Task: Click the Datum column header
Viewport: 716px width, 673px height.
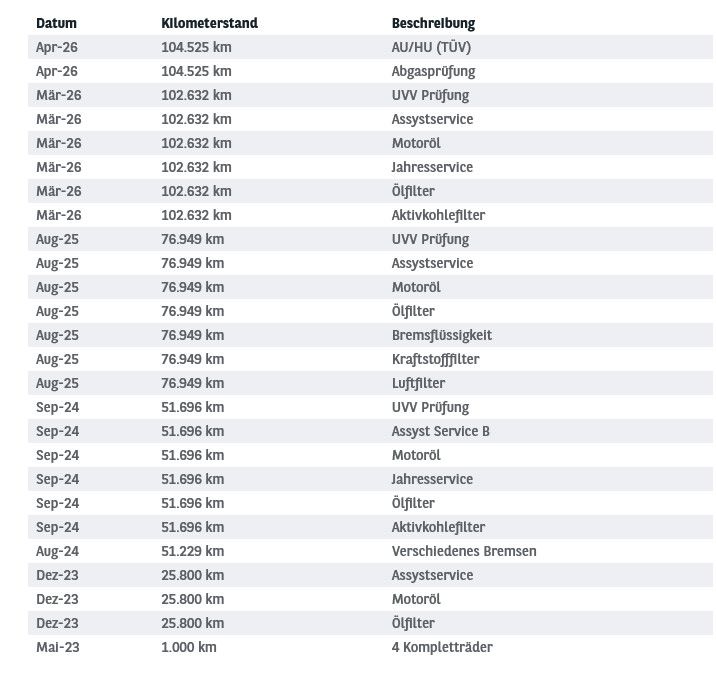Action: 56,23
